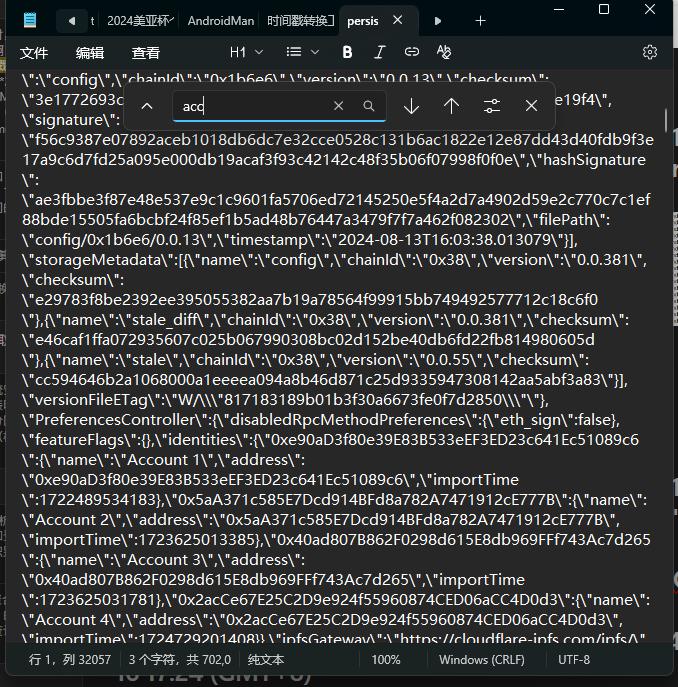Click the "storageMetadata" text
678x687 pixels.
[x=98, y=260]
